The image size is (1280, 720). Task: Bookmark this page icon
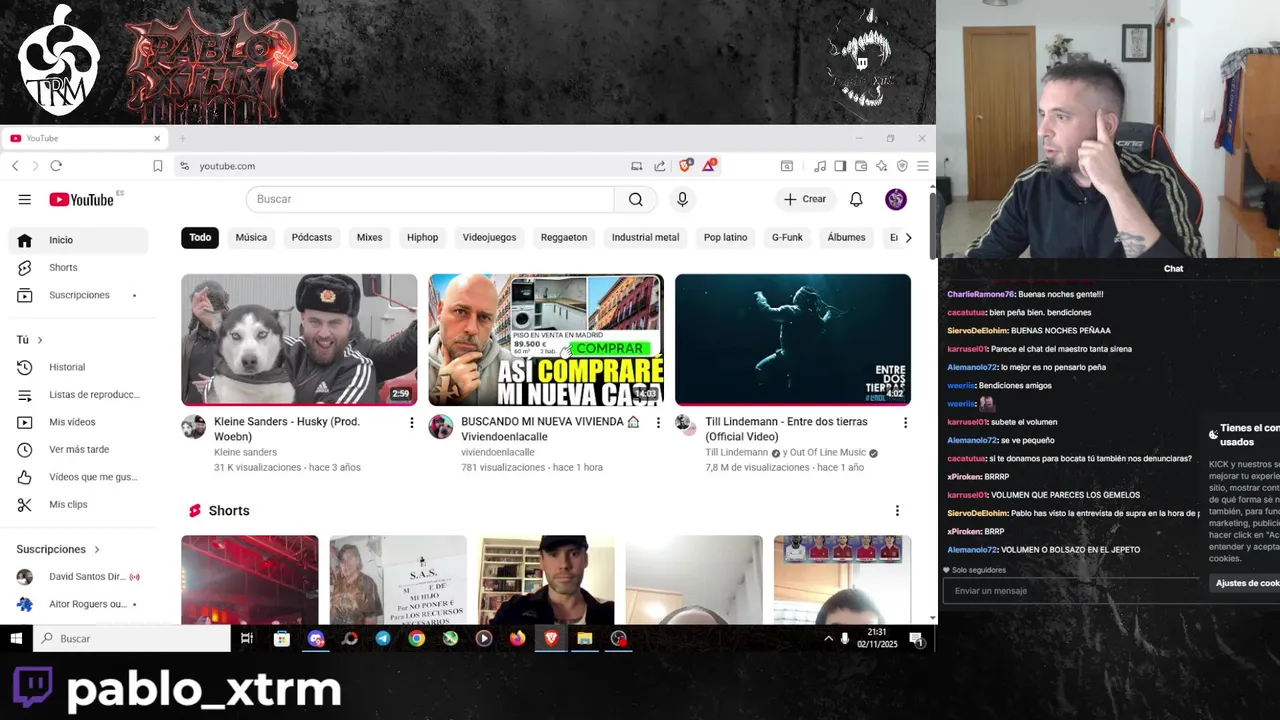point(157,166)
